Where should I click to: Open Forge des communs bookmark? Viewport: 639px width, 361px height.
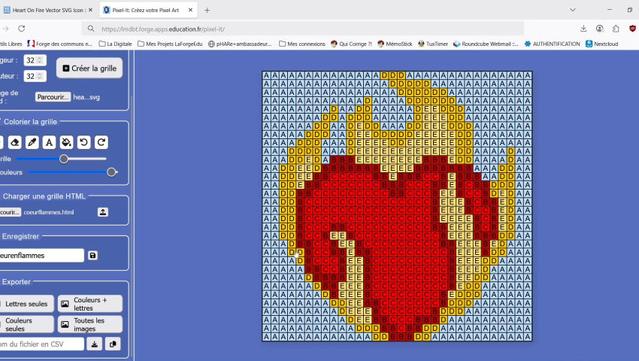(x=60, y=44)
